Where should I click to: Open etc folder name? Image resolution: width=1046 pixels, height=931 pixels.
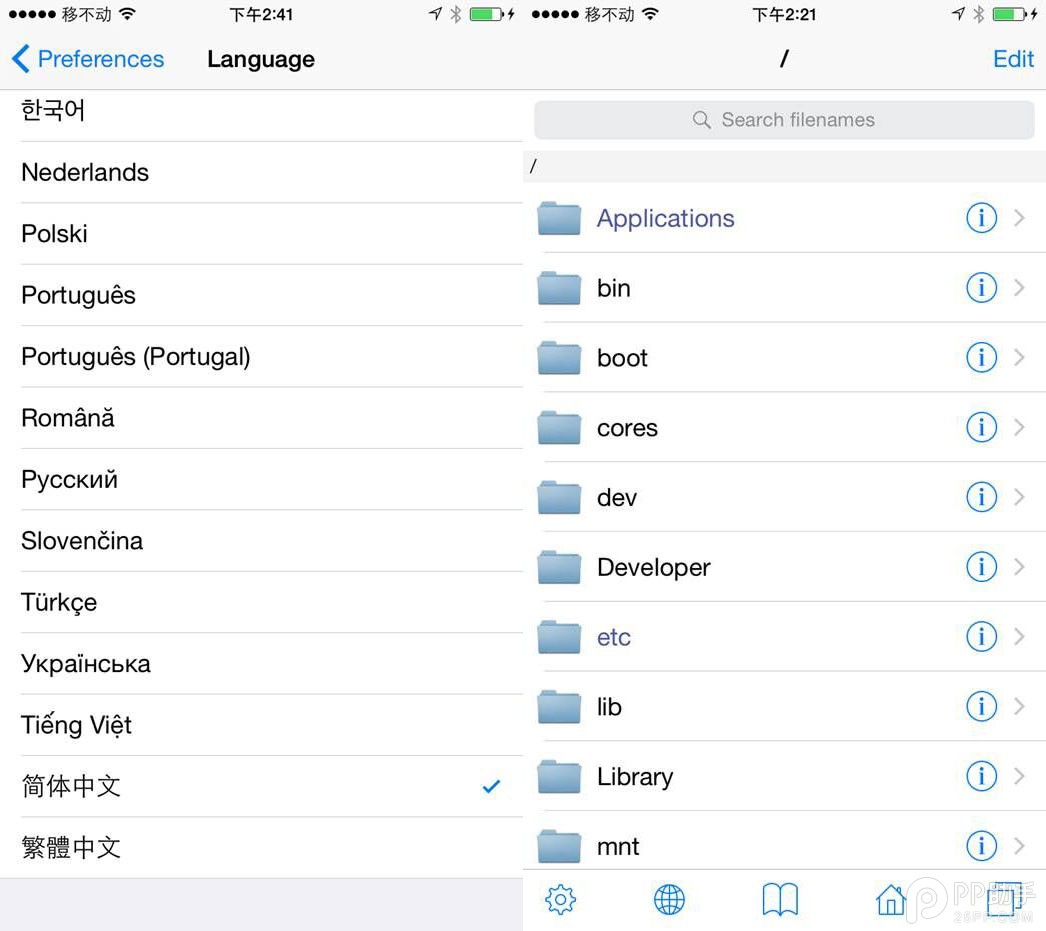[x=614, y=637]
